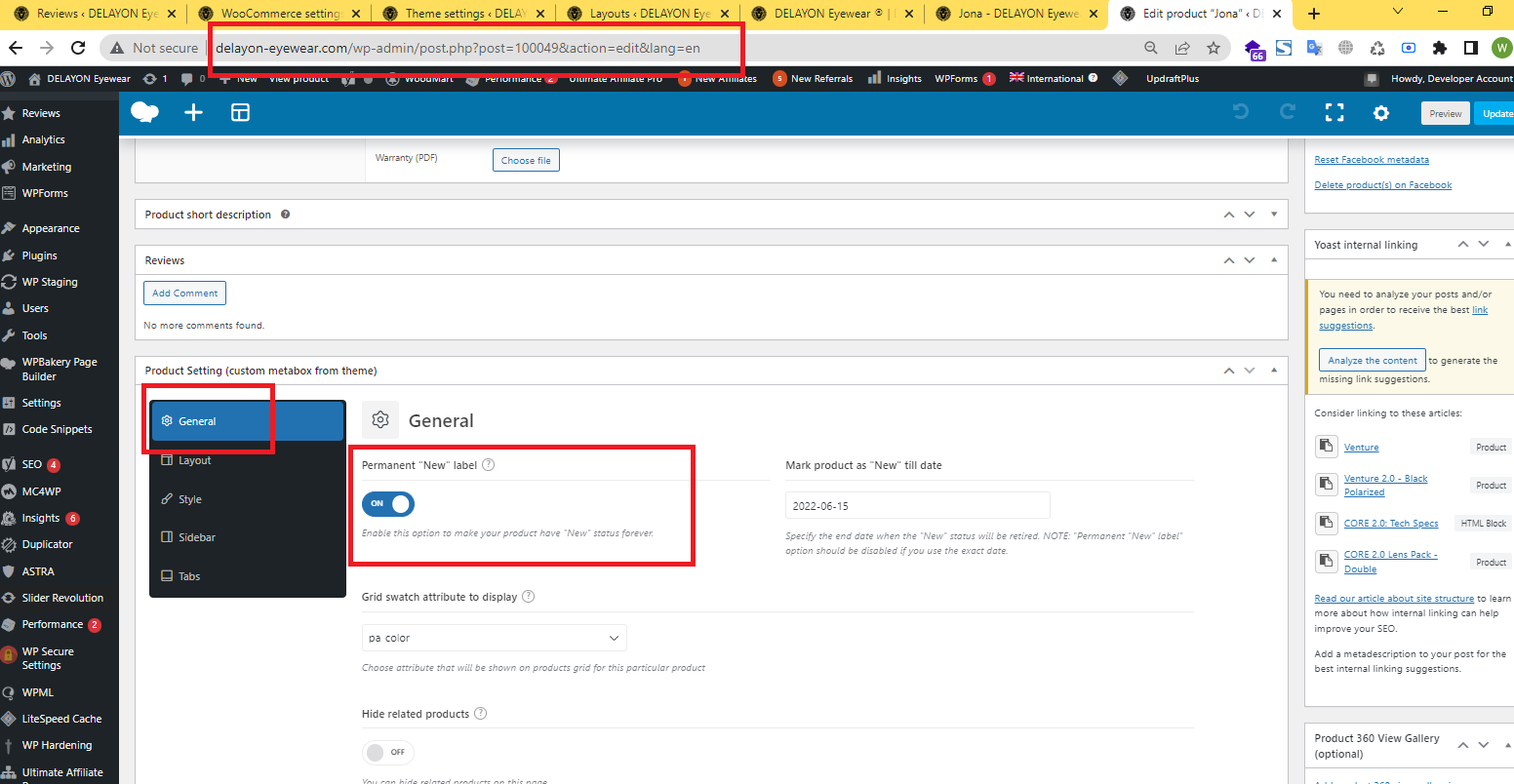Click General section gear icon heading
This screenshot has width=1514, height=784.
[380, 420]
